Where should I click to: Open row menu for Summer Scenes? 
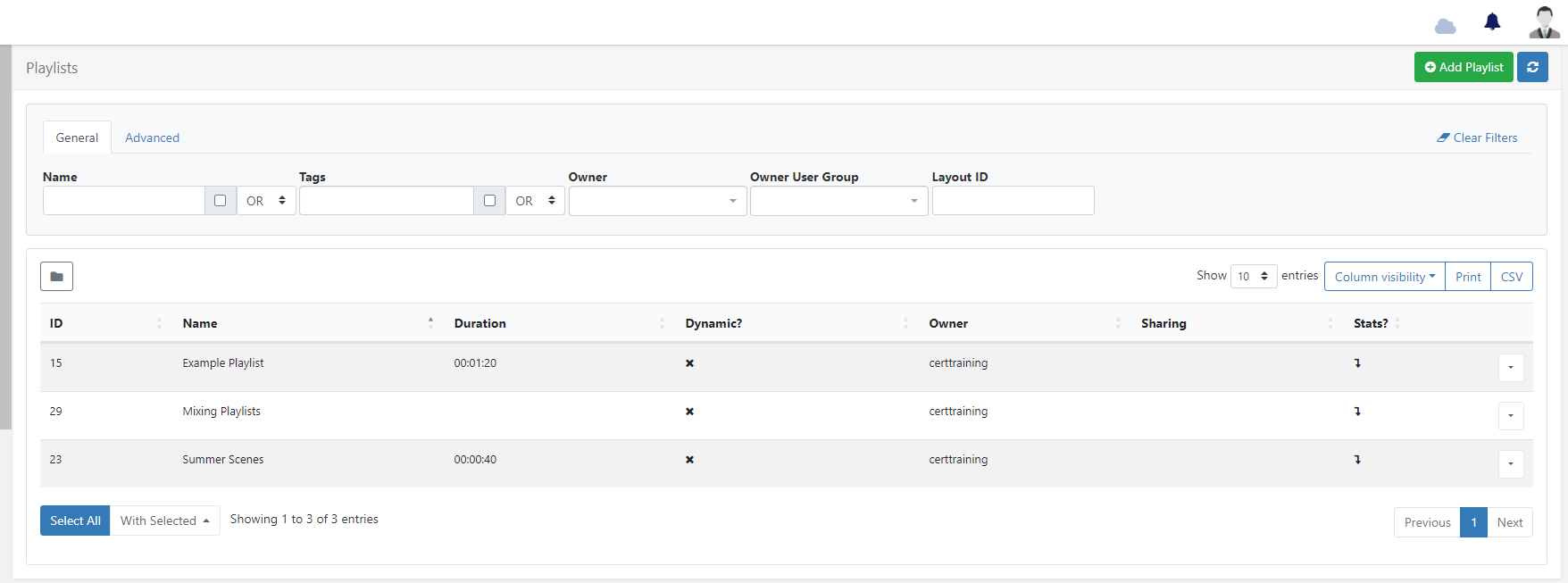click(x=1510, y=463)
